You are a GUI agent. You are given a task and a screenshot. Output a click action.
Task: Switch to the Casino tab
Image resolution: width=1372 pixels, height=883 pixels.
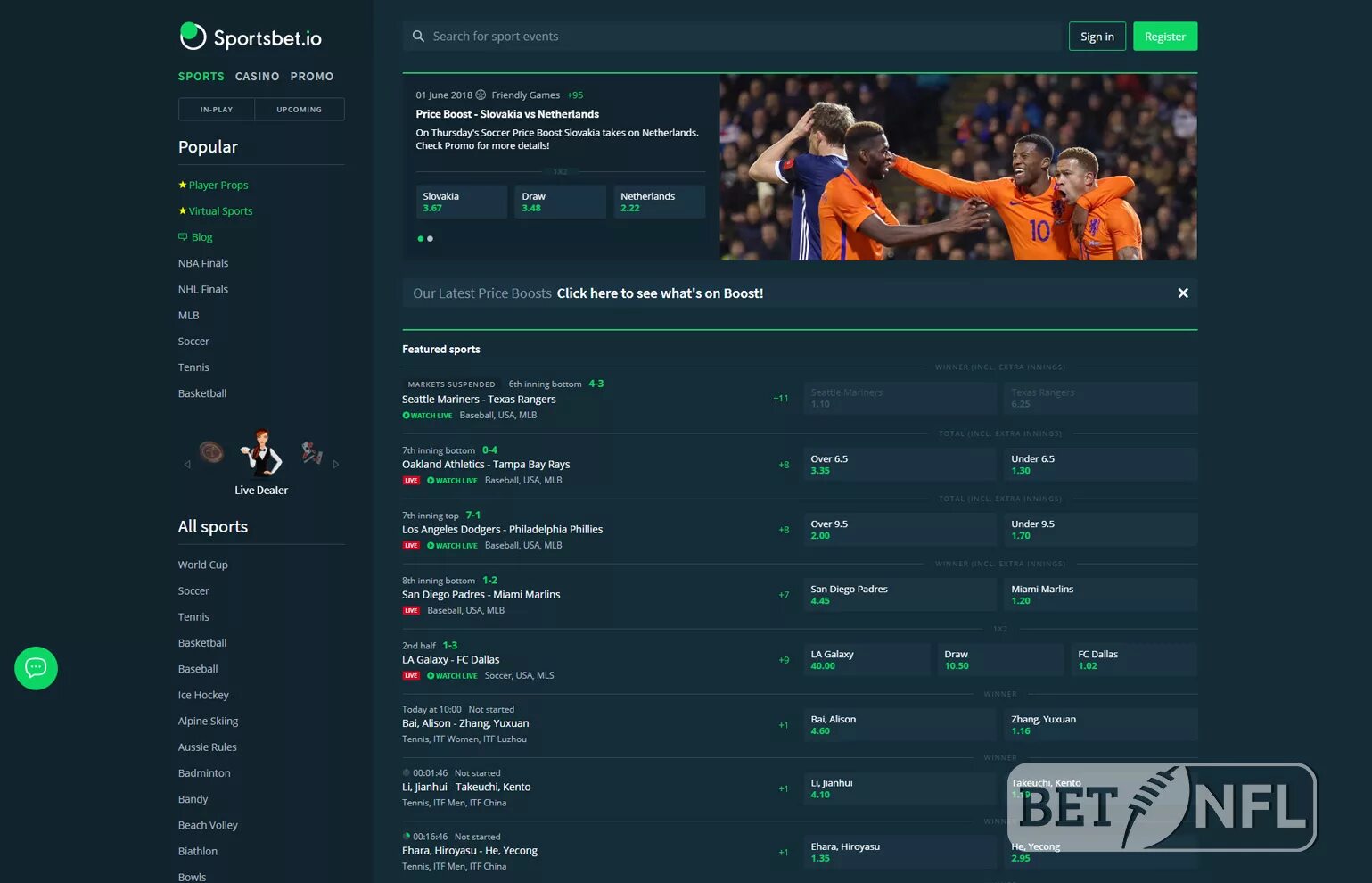tap(258, 77)
